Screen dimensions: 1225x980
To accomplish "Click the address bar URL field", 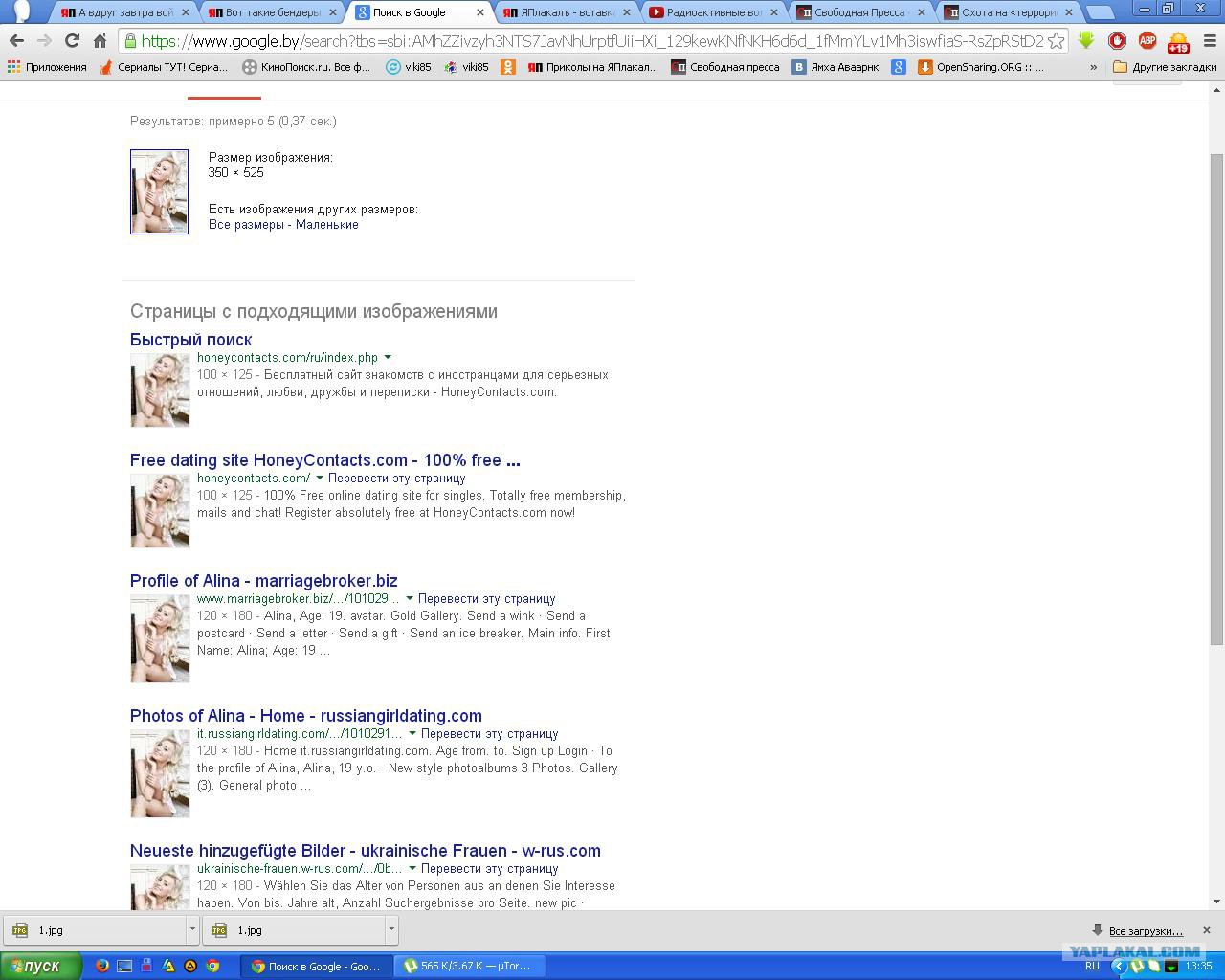I will pos(591,41).
